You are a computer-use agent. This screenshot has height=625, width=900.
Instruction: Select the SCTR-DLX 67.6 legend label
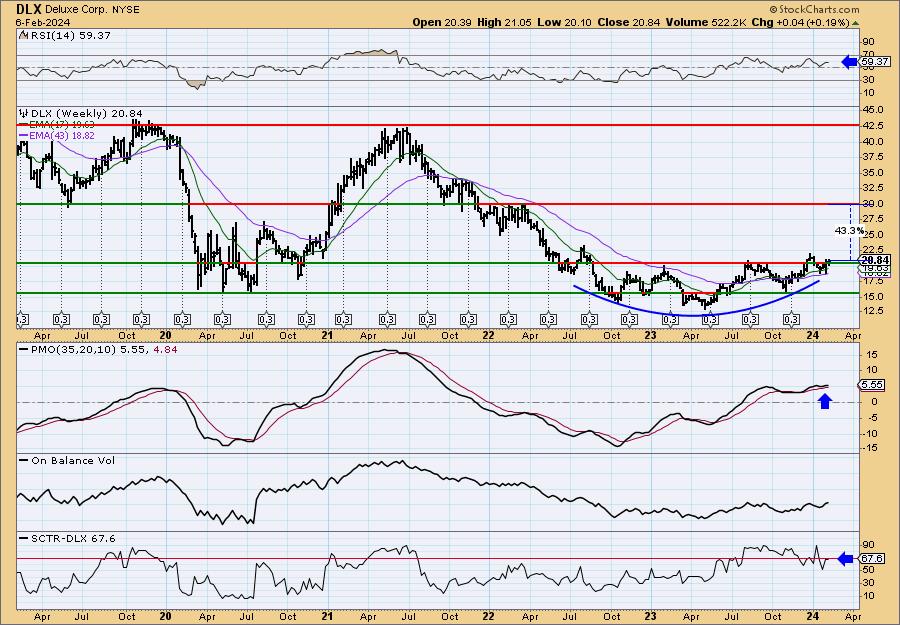pyautogui.click(x=68, y=538)
